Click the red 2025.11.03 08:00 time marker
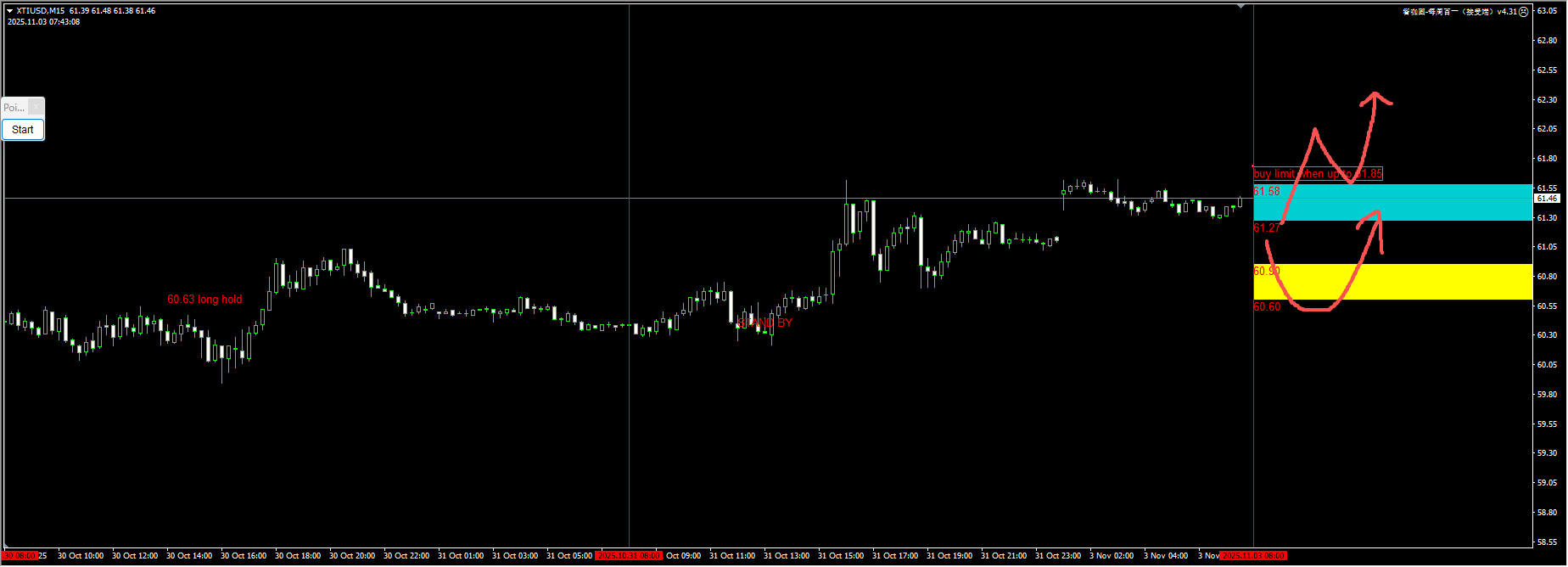 [x=1253, y=556]
